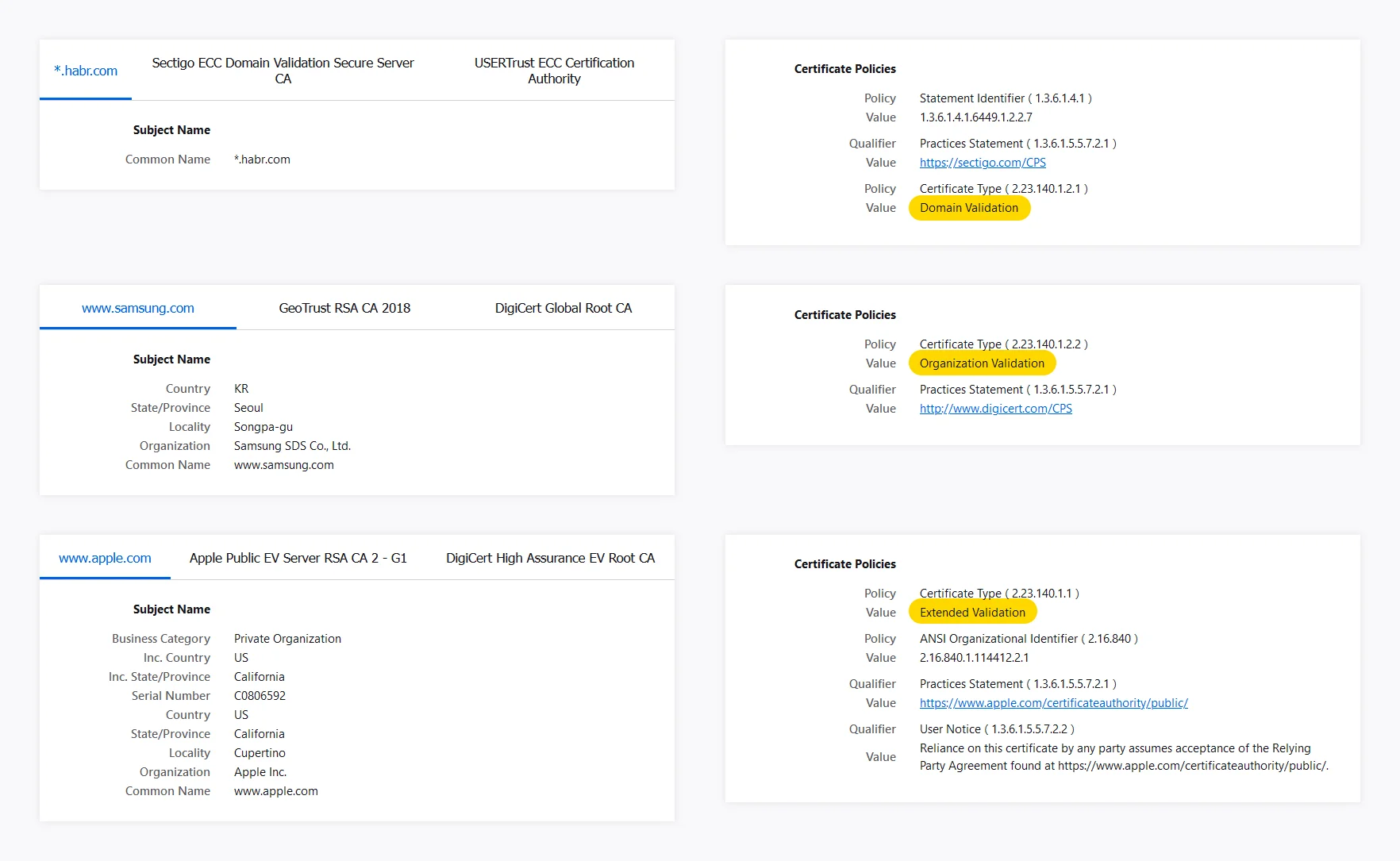Click the policy value 2.16.840.1.114412.2.1
The height and width of the screenshot is (861, 1400).
975,658
